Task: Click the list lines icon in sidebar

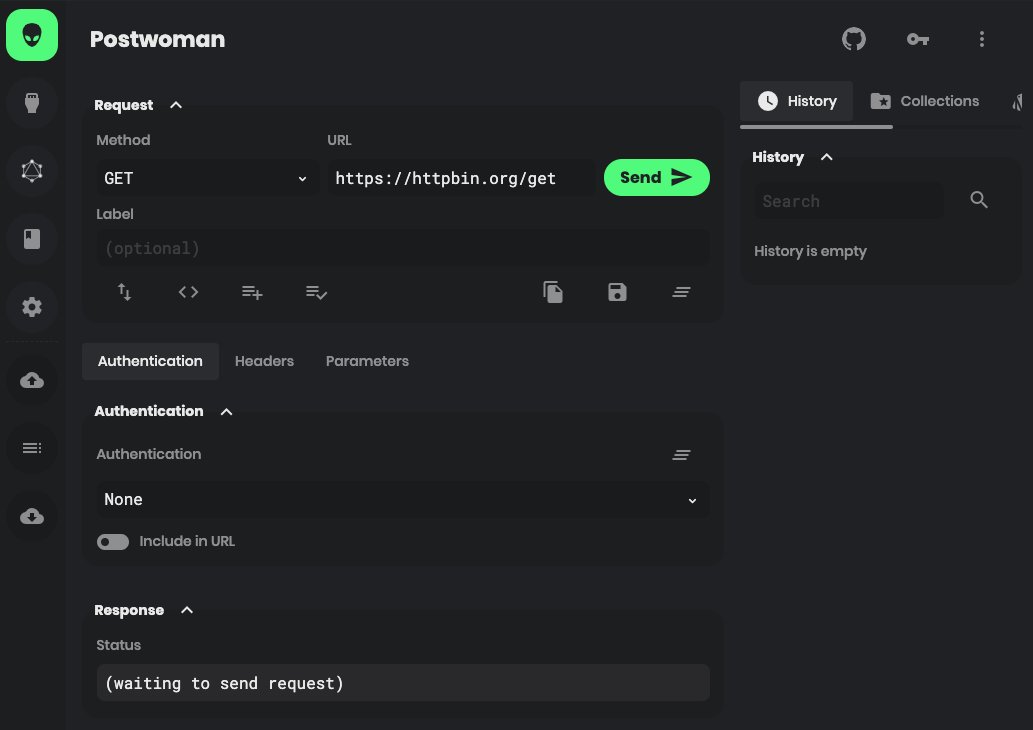Action: 32,448
